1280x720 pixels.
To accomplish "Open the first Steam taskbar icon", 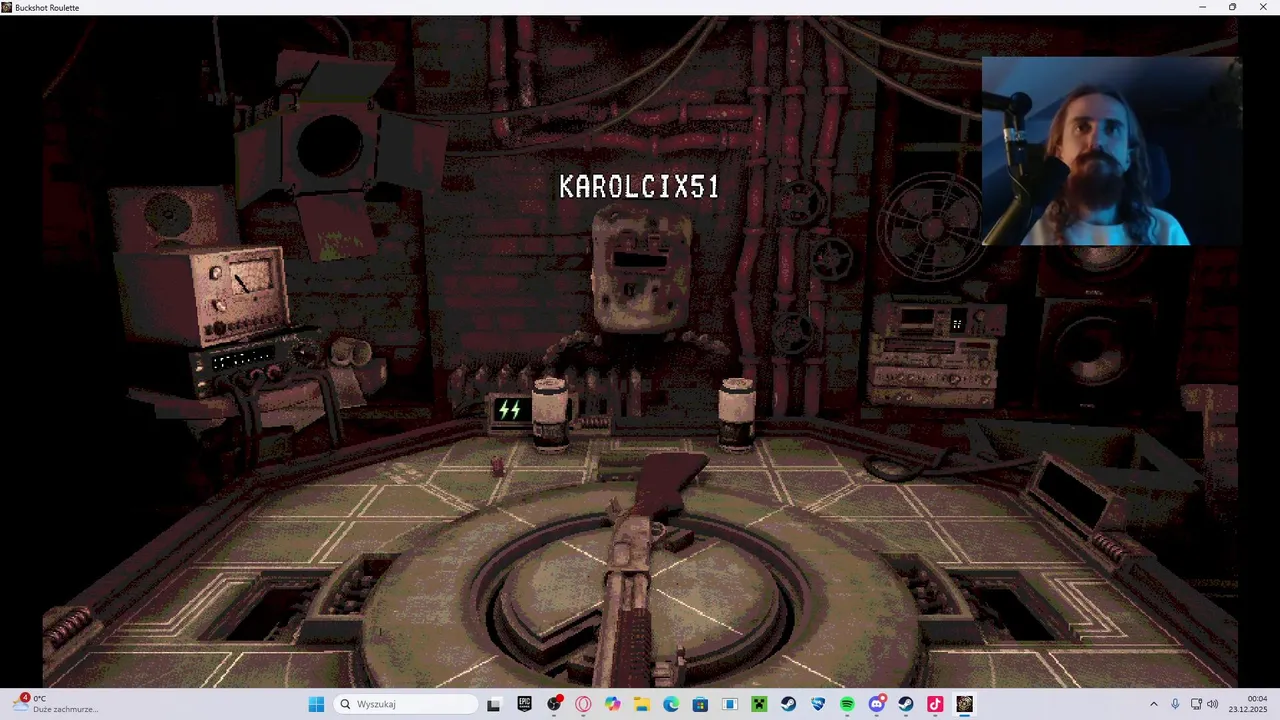I will (x=788, y=704).
